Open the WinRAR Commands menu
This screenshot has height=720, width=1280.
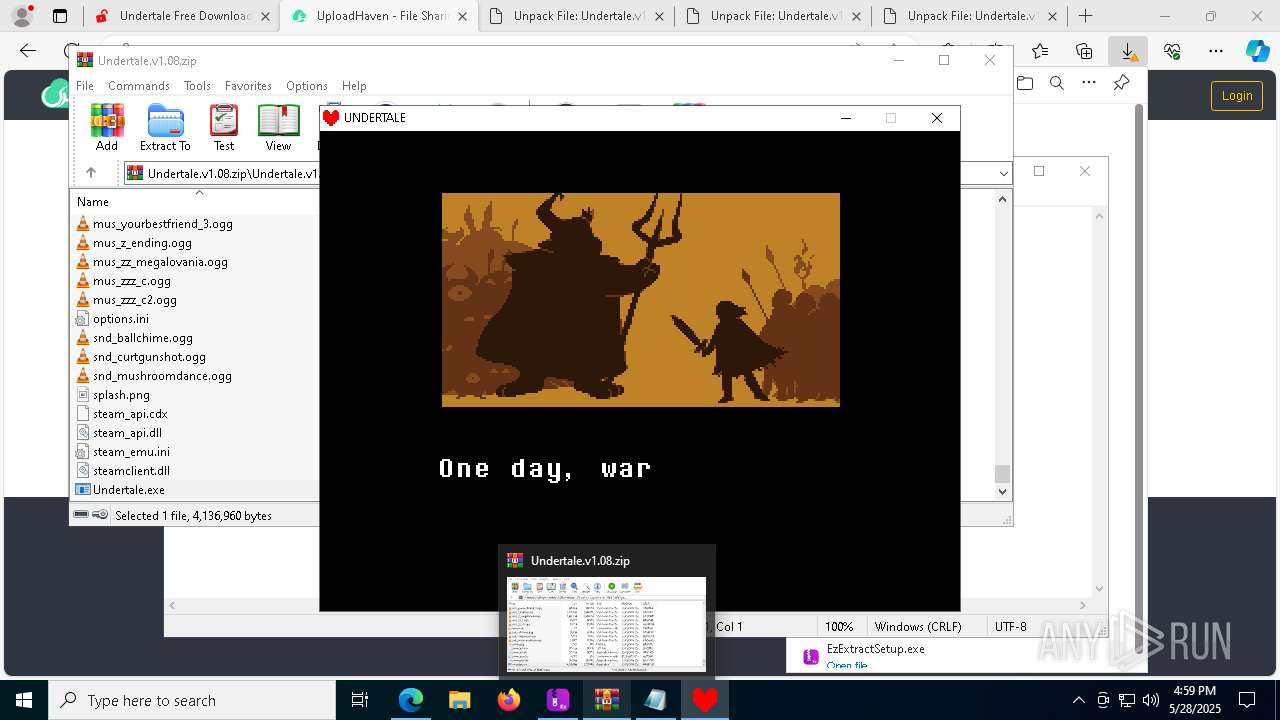pyautogui.click(x=139, y=86)
